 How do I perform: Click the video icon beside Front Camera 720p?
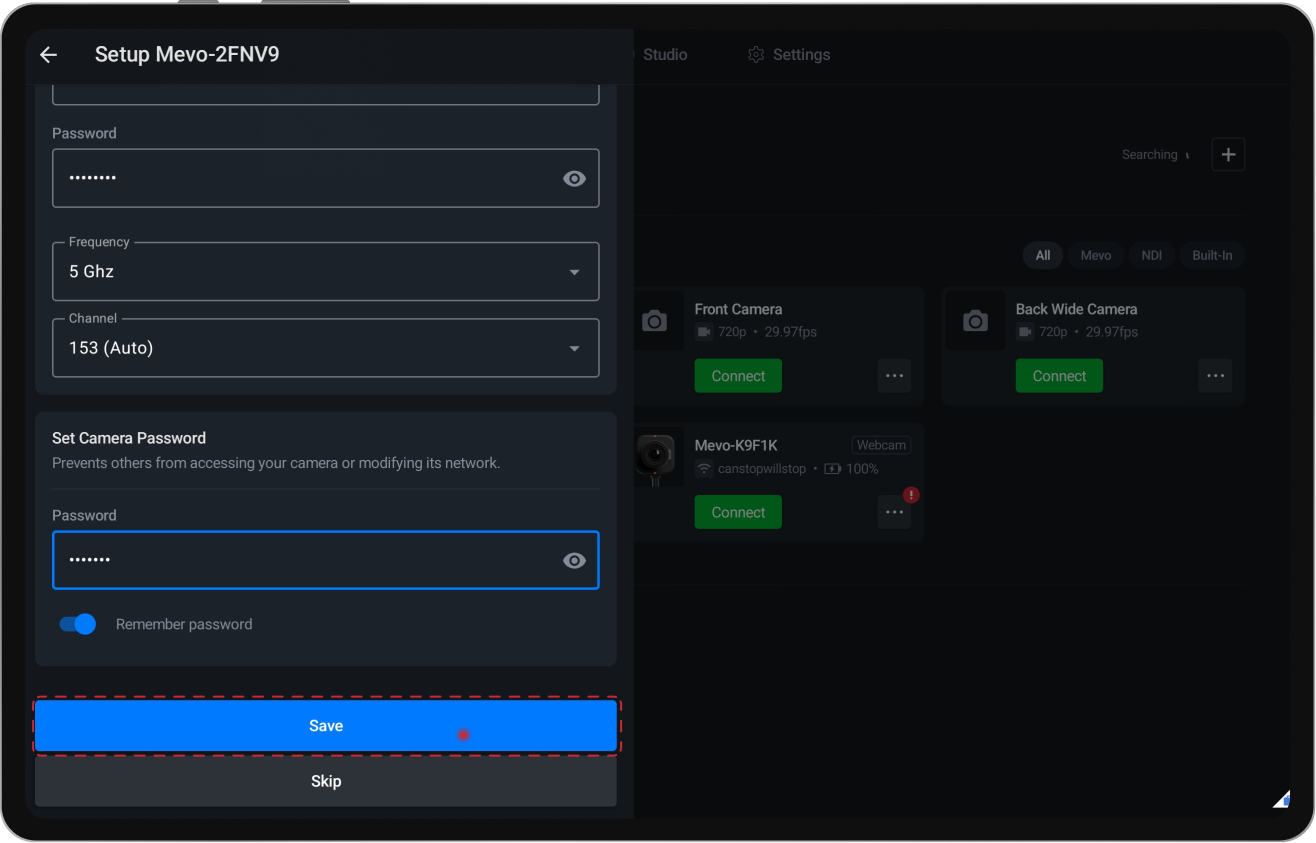(x=704, y=332)
